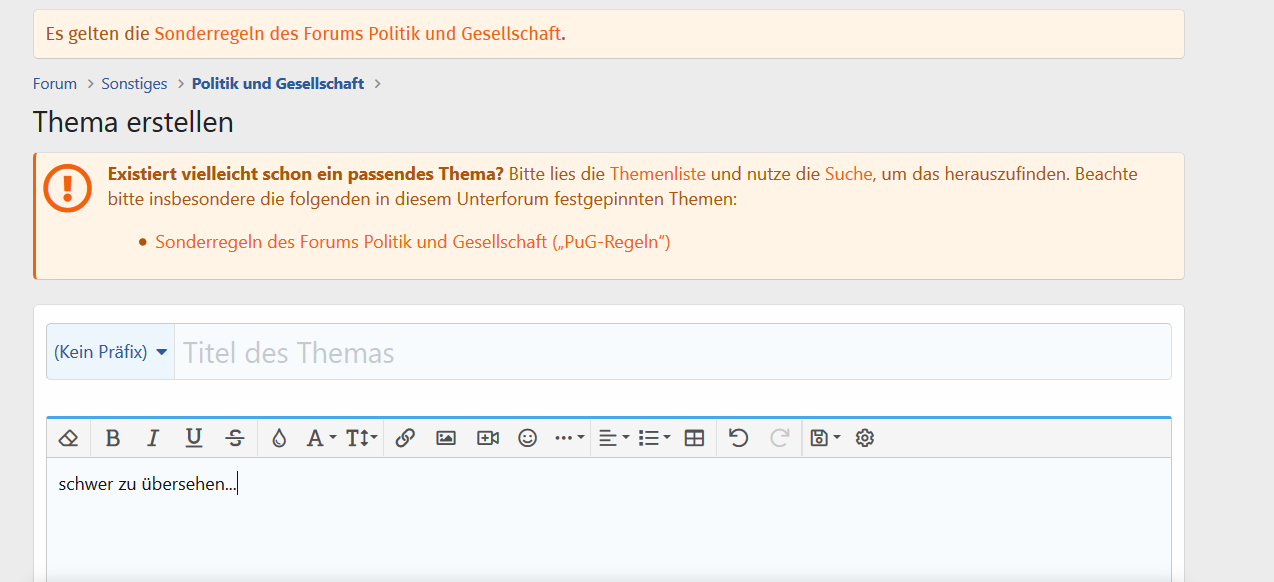Open Sonderregeln link in top banner

357,33
